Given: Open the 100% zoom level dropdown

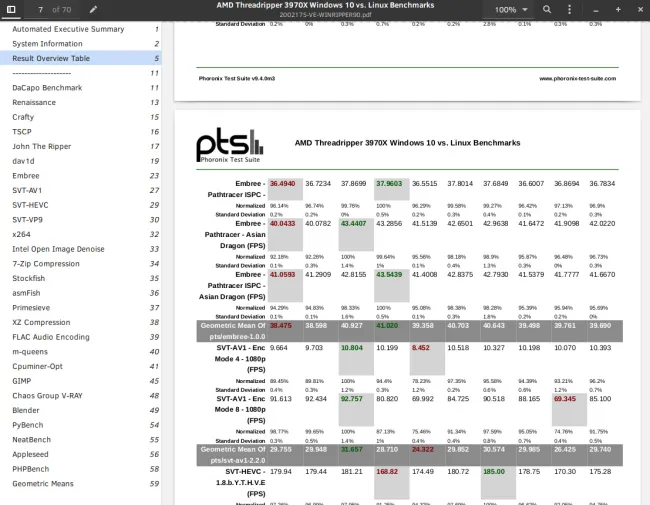Looking at the screenshot, I should (511, 10).
